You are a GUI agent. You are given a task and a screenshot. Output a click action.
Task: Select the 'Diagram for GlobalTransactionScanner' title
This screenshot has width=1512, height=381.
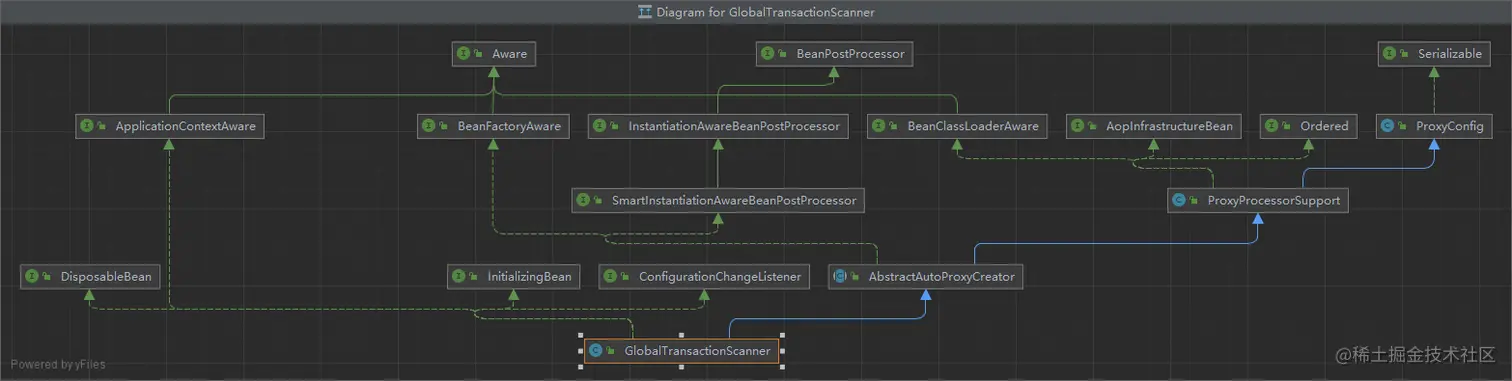tap(766, 12)
